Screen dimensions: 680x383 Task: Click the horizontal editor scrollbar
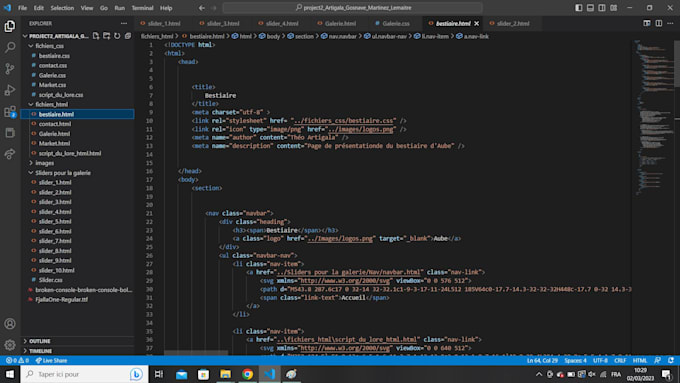coord(196,353)
